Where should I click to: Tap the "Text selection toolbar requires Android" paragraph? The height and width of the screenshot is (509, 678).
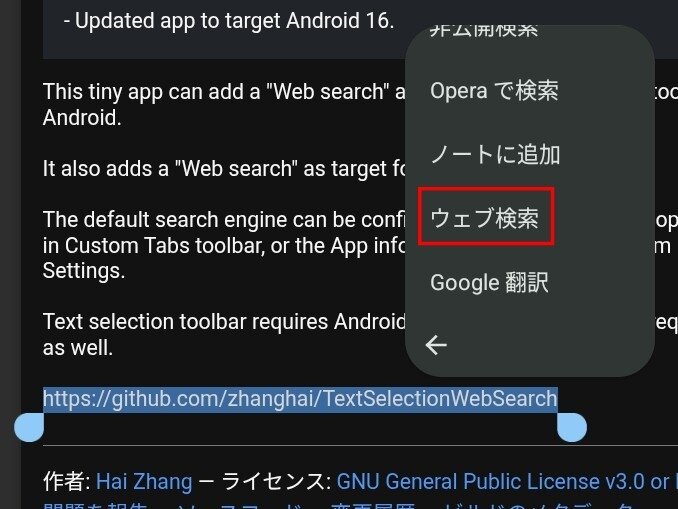224,334
